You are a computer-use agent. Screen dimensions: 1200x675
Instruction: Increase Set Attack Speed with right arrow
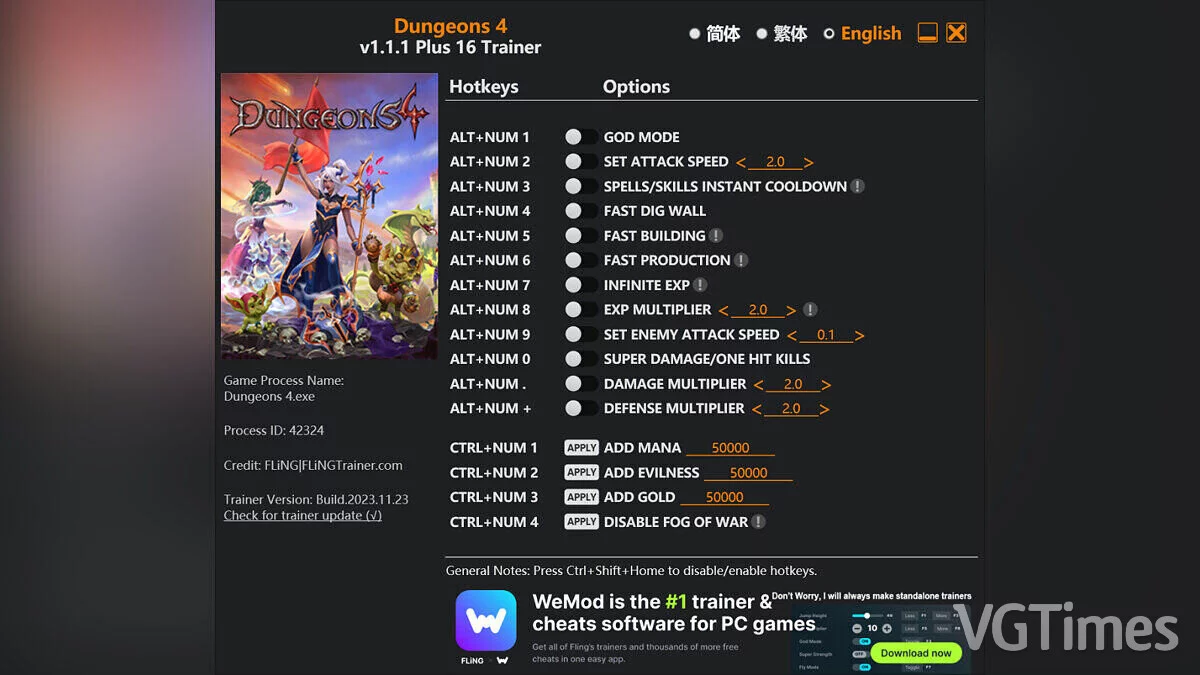pyautogui.click(x=808, y=162)
